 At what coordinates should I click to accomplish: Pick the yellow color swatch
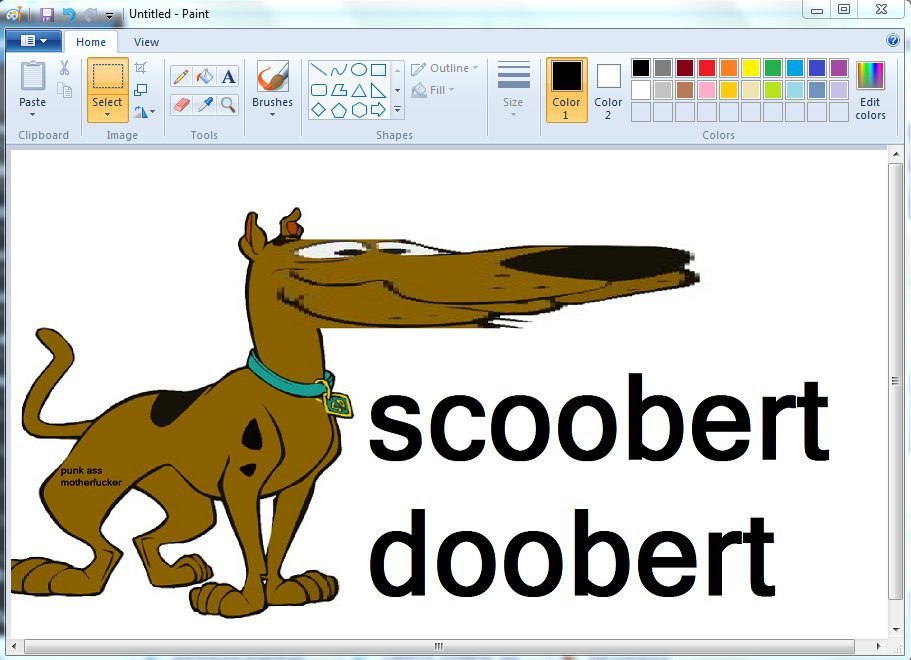pos(751,68)
